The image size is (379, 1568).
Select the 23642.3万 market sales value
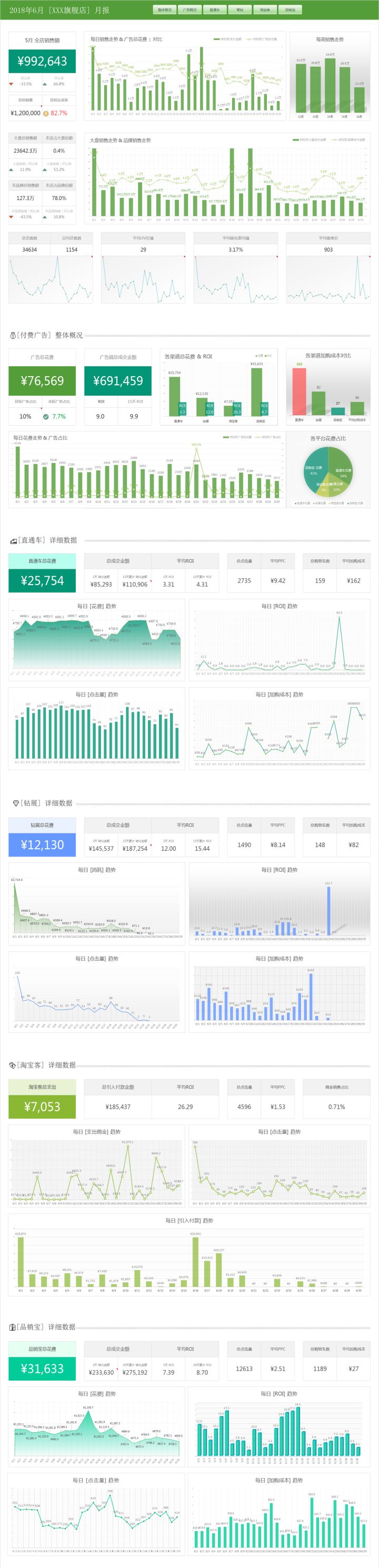26,151
